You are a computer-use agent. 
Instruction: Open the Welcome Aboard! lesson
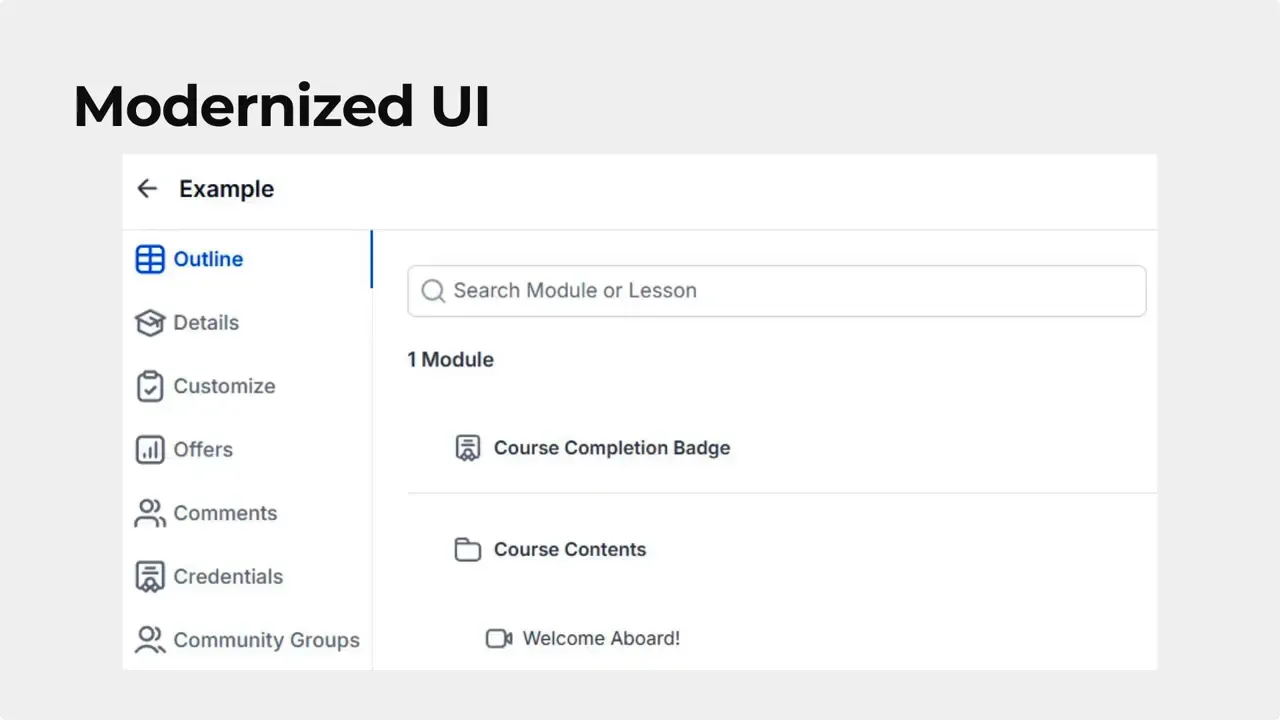tap(600, 638)
